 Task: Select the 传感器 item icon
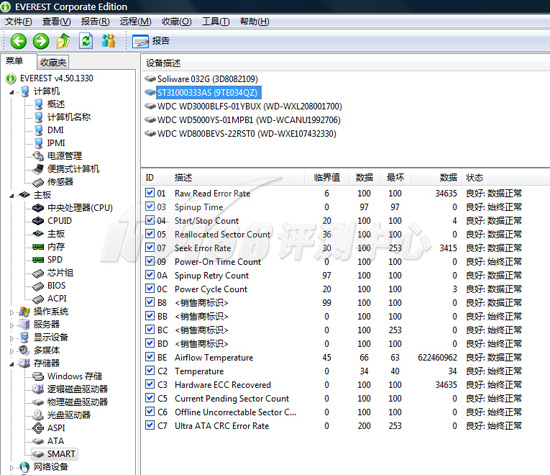tap(38, 182)
